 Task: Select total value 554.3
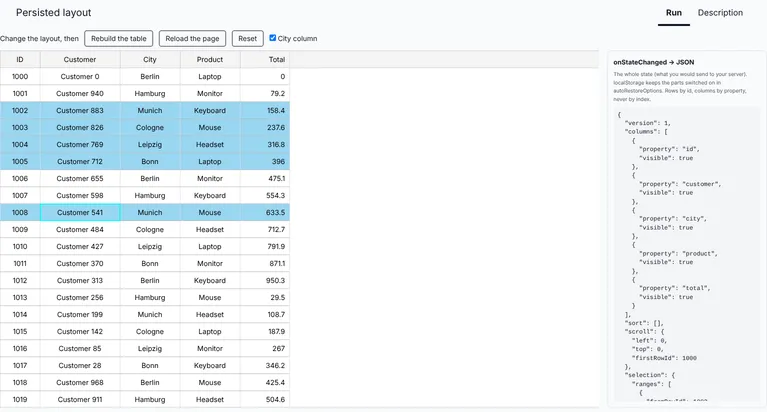coord(265,195)
